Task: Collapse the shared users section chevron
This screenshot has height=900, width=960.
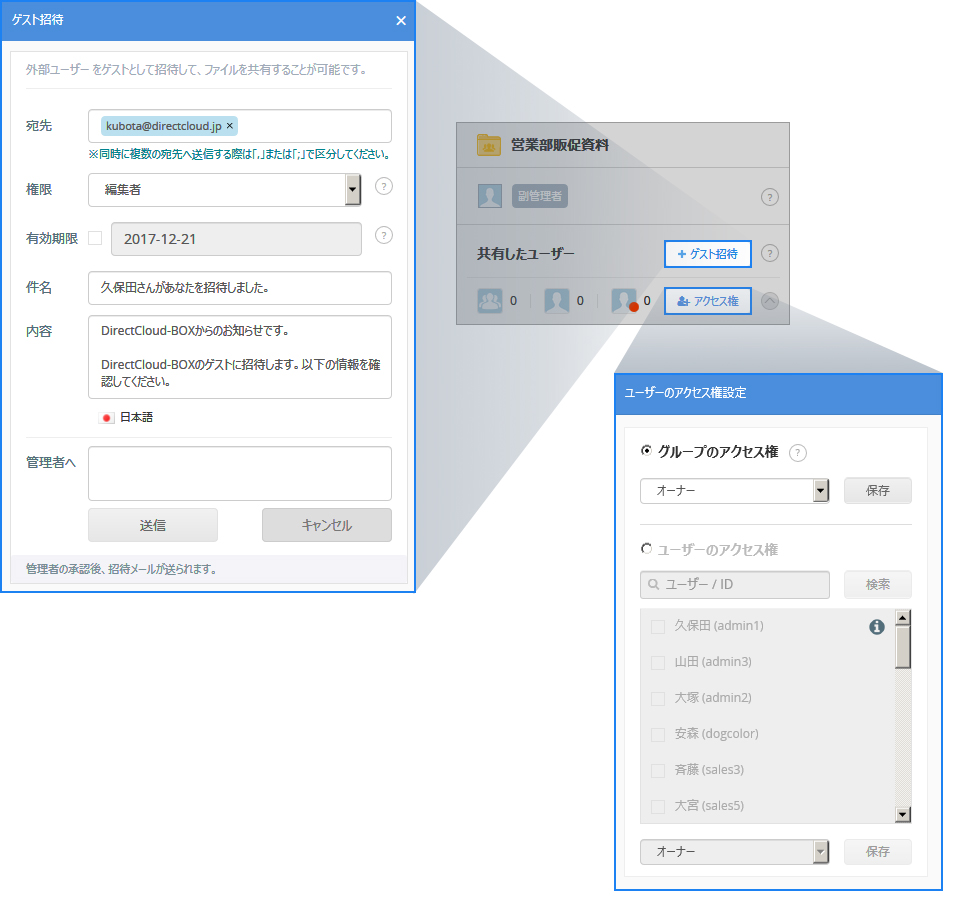Action: tap(769, 301)
